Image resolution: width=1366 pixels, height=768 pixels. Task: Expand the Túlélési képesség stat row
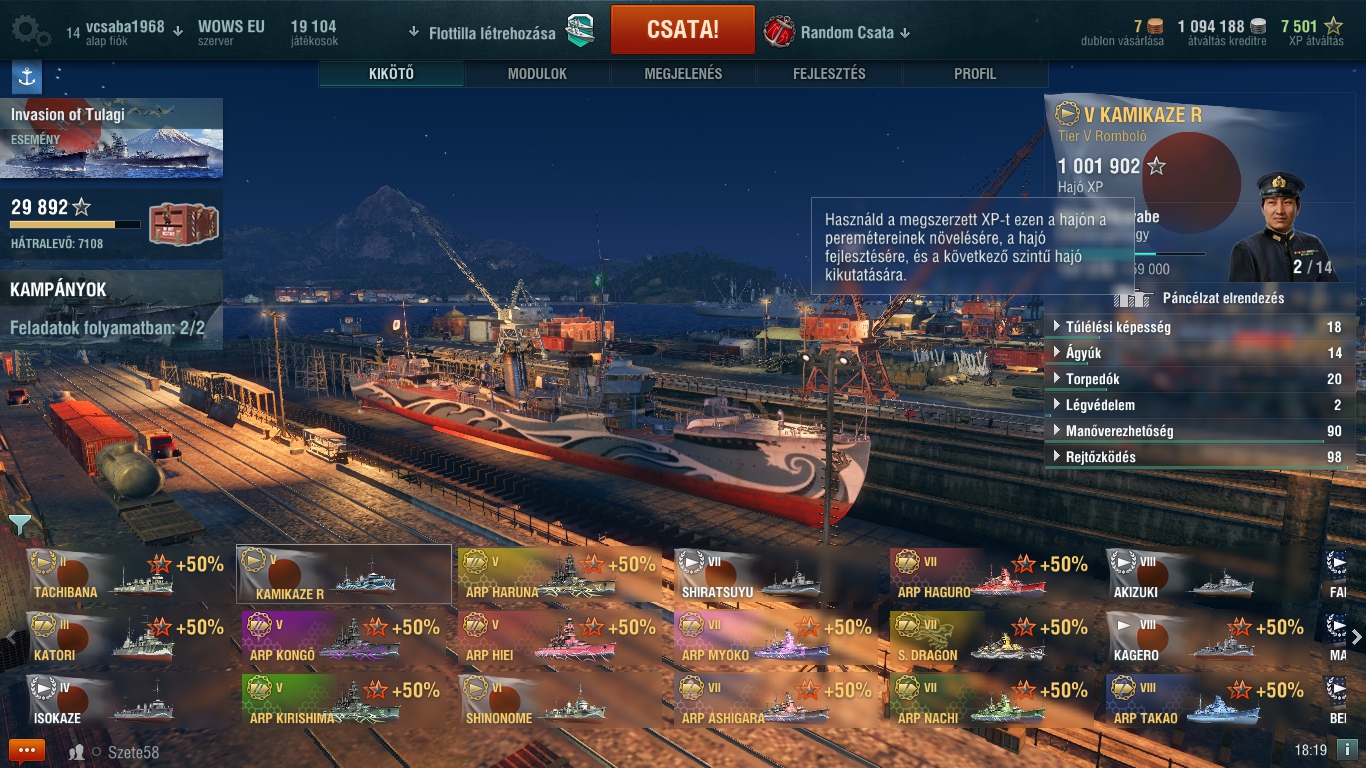(1200, 327)
